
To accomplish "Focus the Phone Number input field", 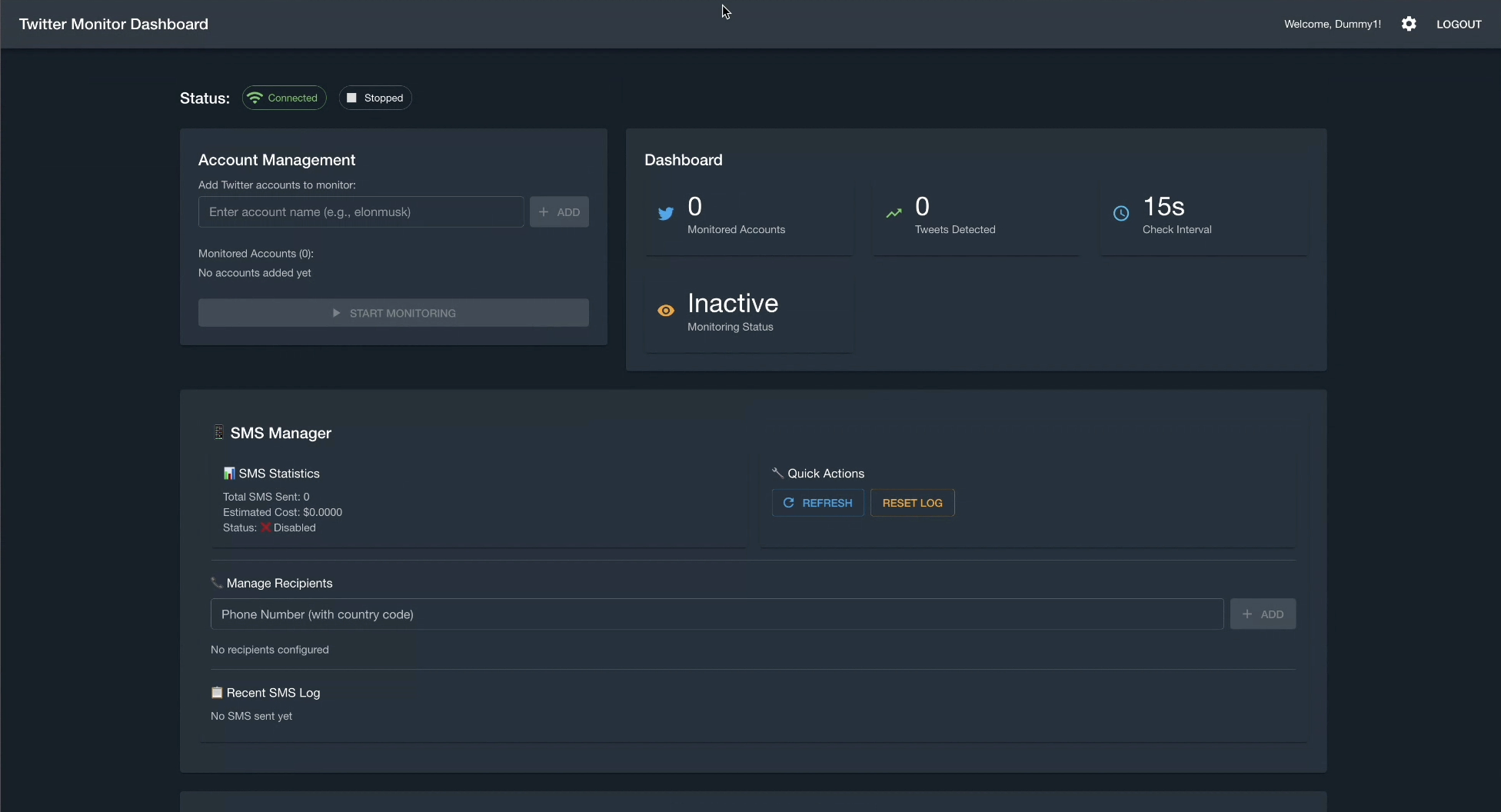I will pos(717,614).
